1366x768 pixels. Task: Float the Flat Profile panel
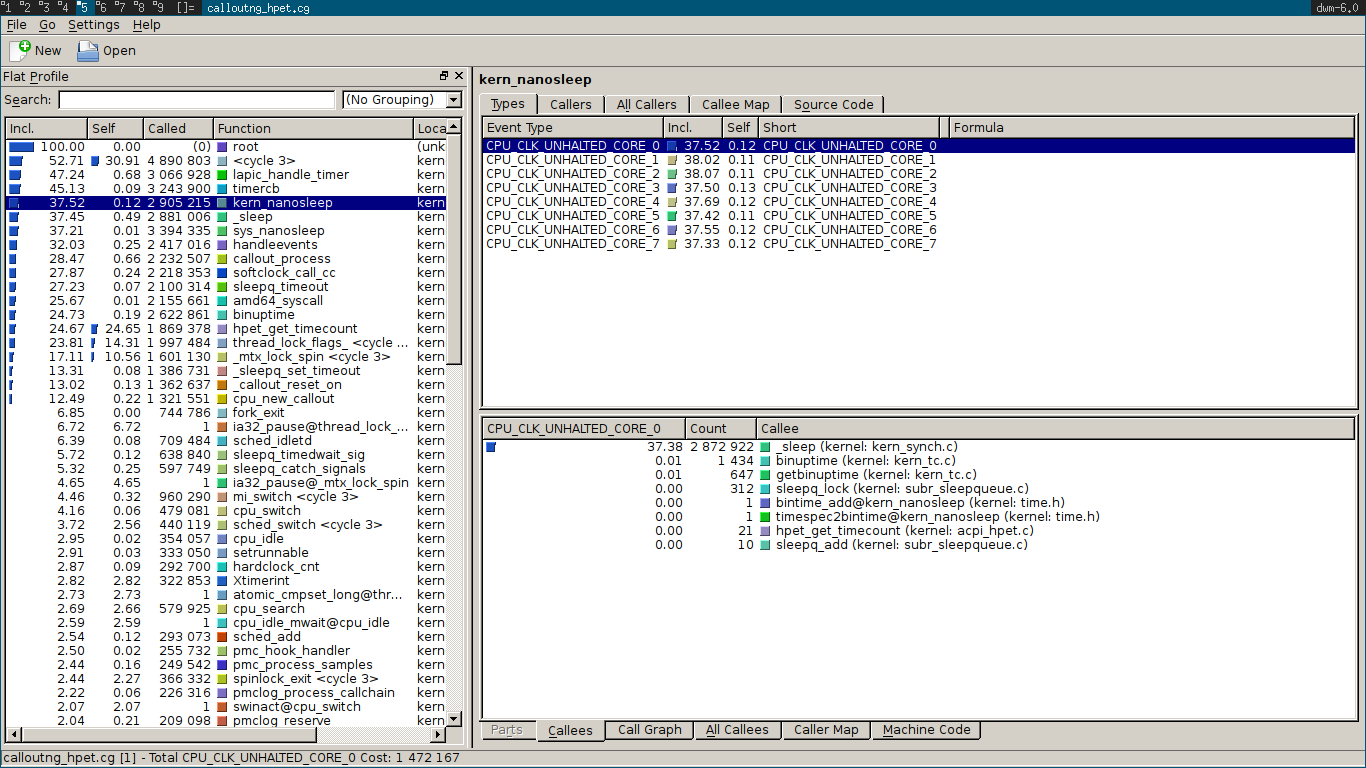point(444,76)
